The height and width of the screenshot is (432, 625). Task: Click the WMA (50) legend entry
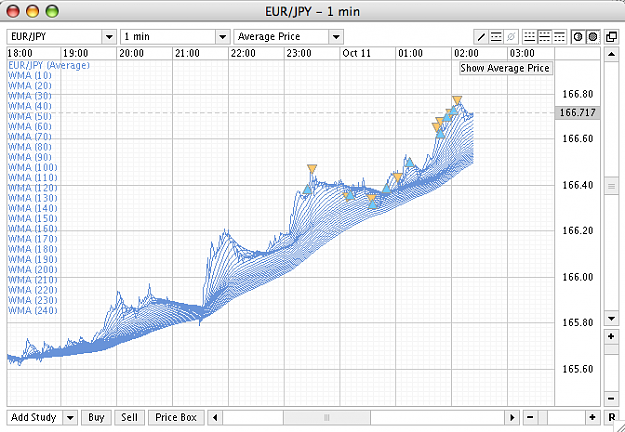(x=30, y=116)
